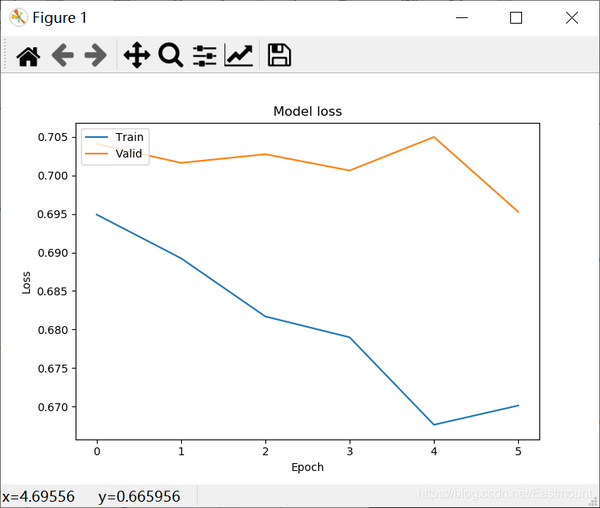The width and height of the screenshot is (600, 508).
Task: Click the 0.670 y-axis tick label
Action: [x=52, y=407]
